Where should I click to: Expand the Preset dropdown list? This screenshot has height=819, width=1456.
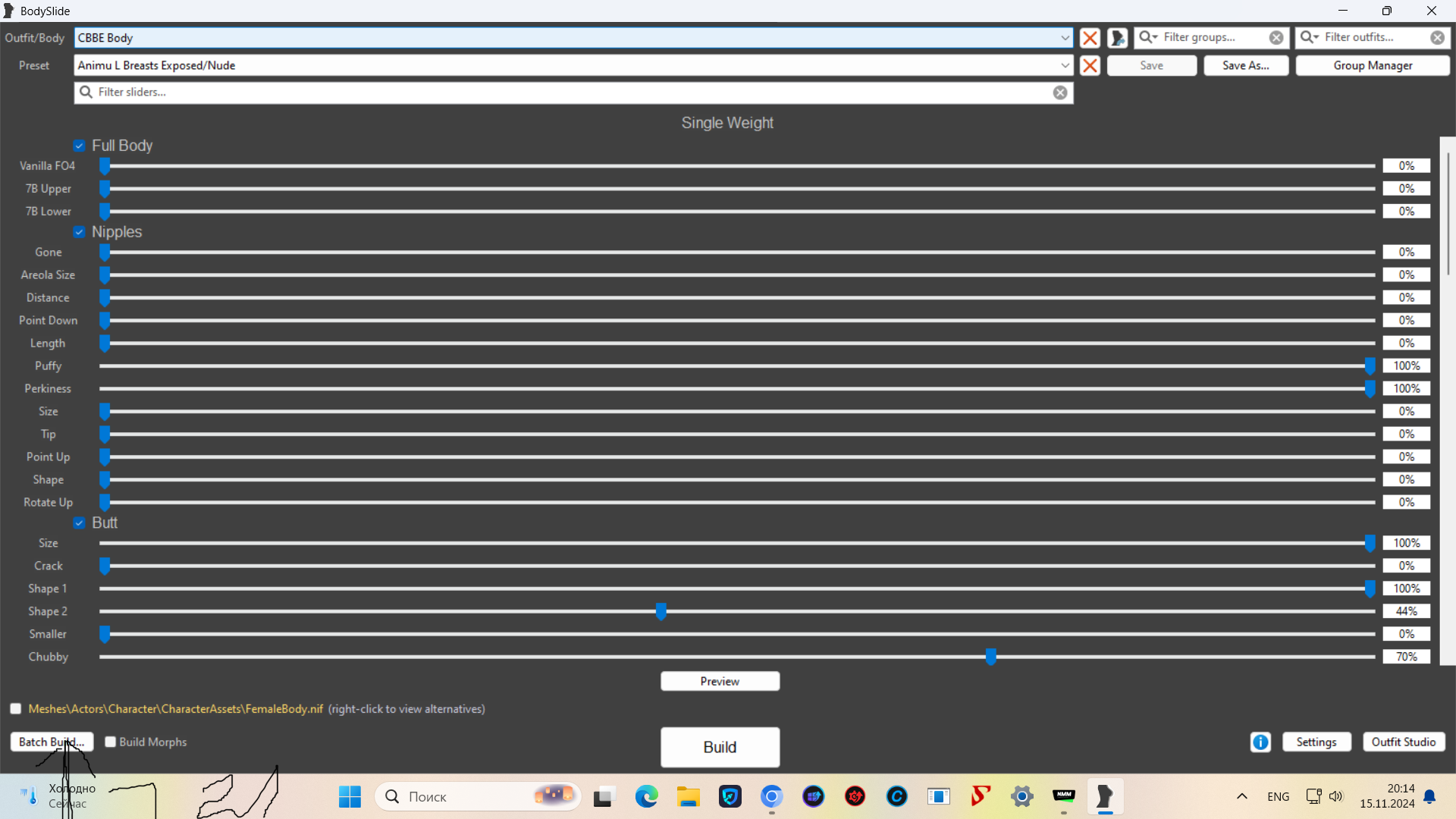pyautogui.click(x=1065, y=65)
